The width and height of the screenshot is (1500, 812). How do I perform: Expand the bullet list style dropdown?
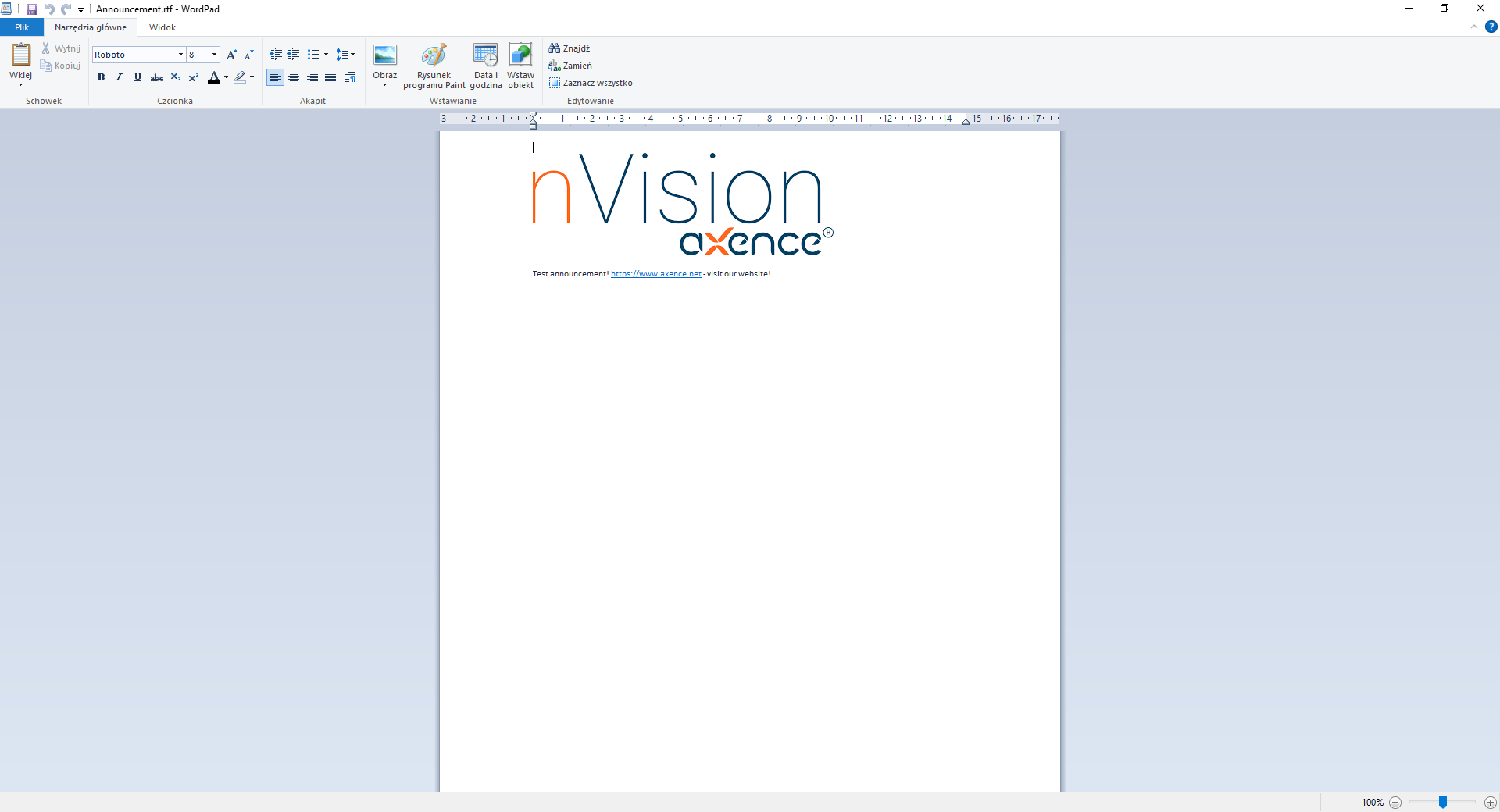point(326,55)
